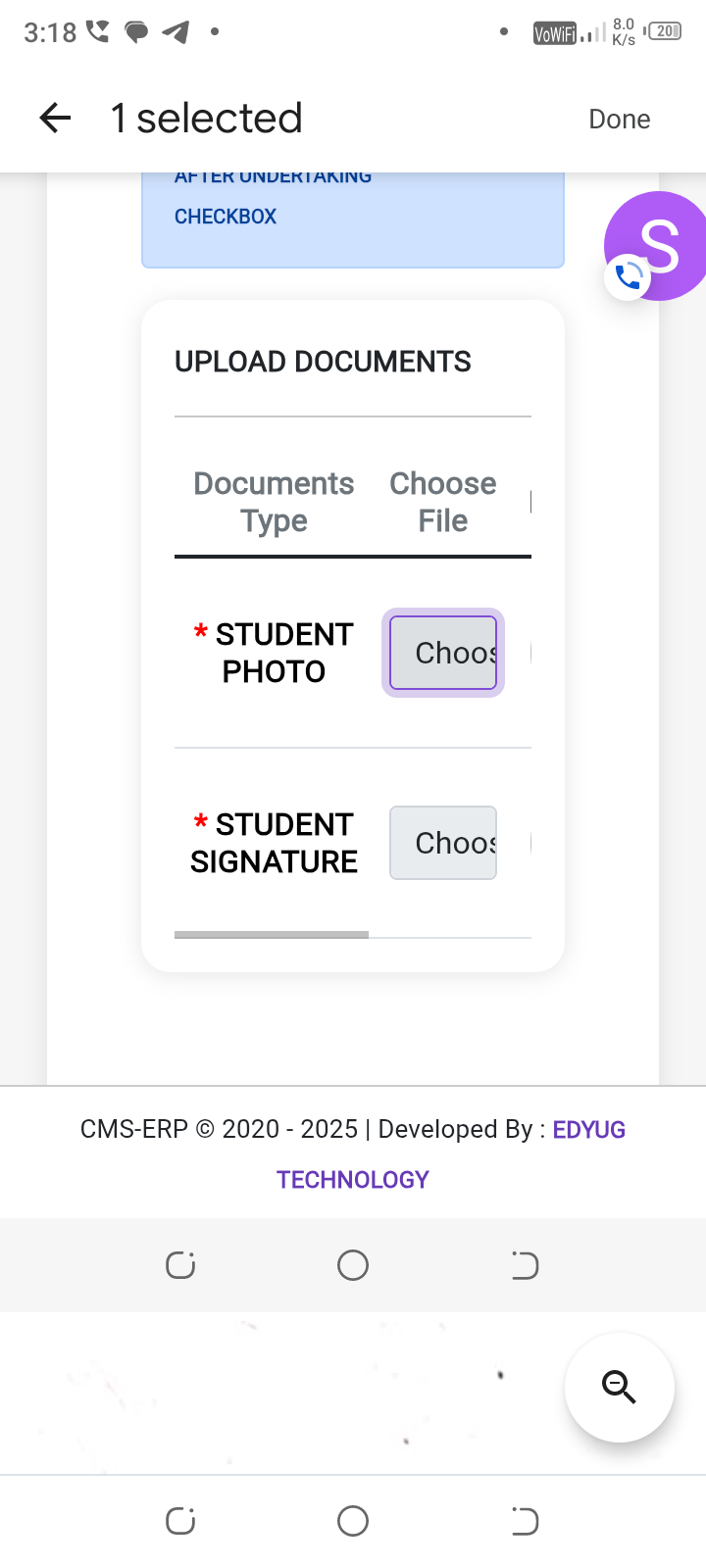Image resolution: width=706 pixels, height=1568 pixels.
Task: Tap the bottom navigation recent apps icon
Action: [180, 1521]
